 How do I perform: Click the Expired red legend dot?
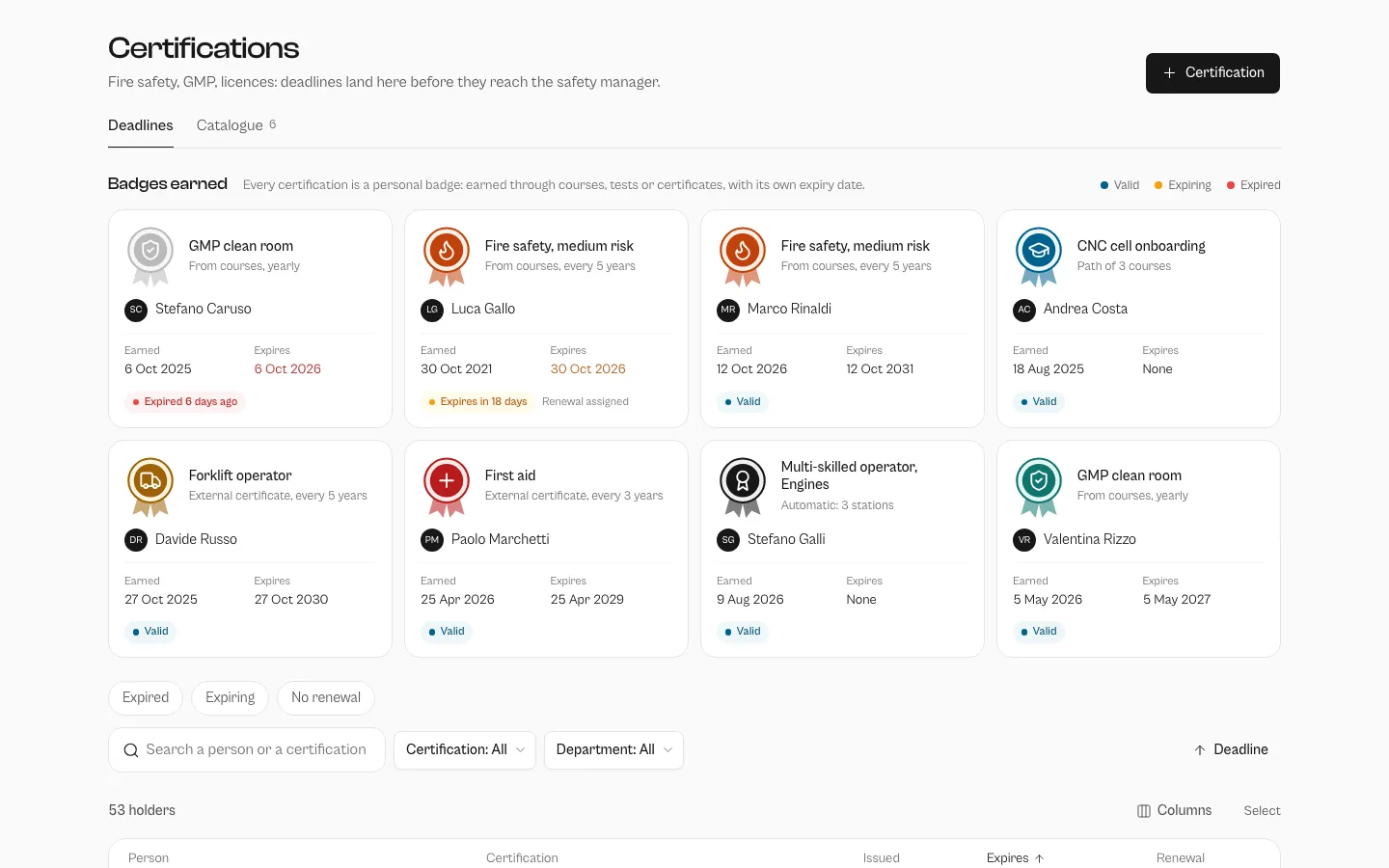(1231, 185)
